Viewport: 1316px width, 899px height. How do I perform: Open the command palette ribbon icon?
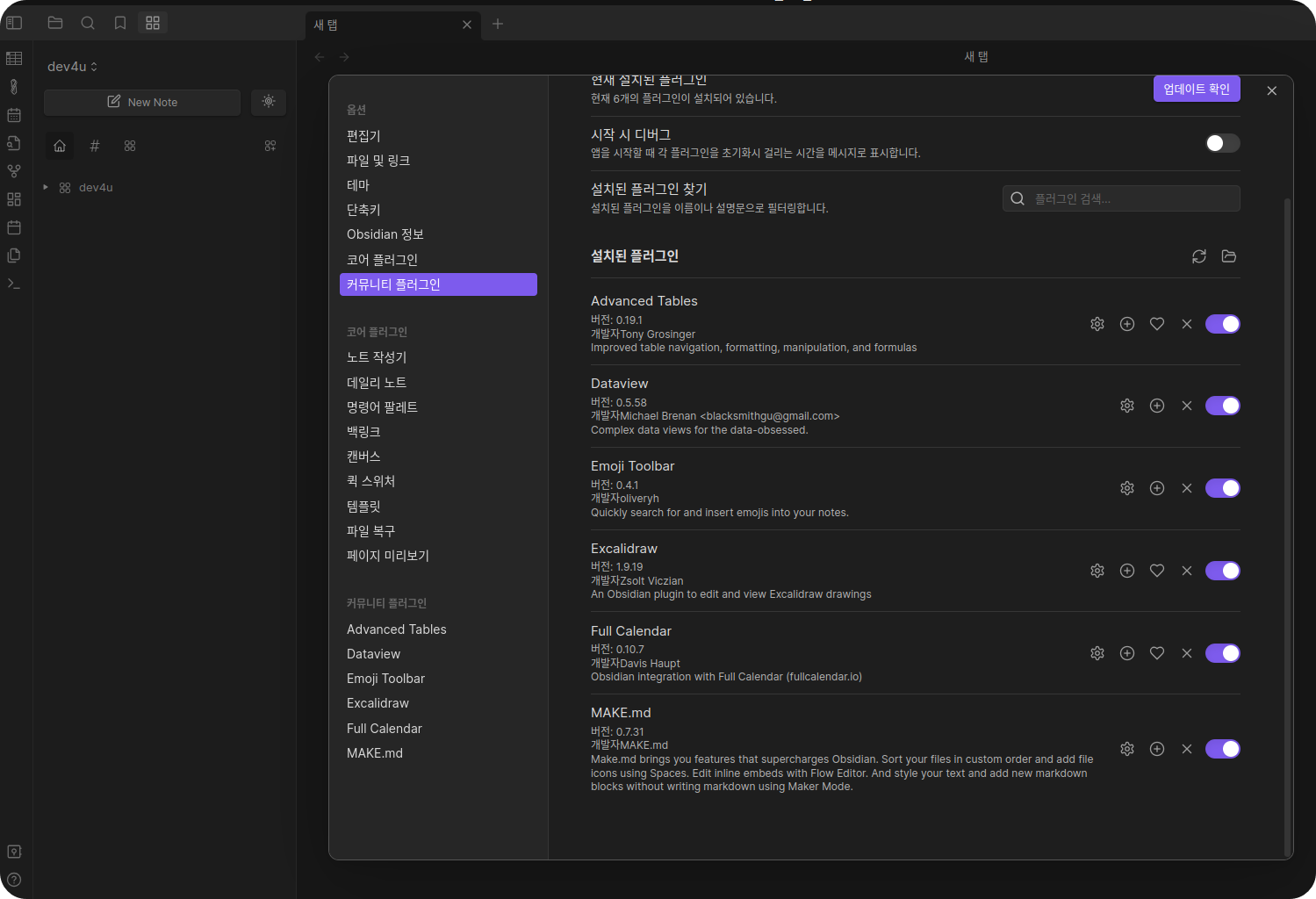coord(14,284)
